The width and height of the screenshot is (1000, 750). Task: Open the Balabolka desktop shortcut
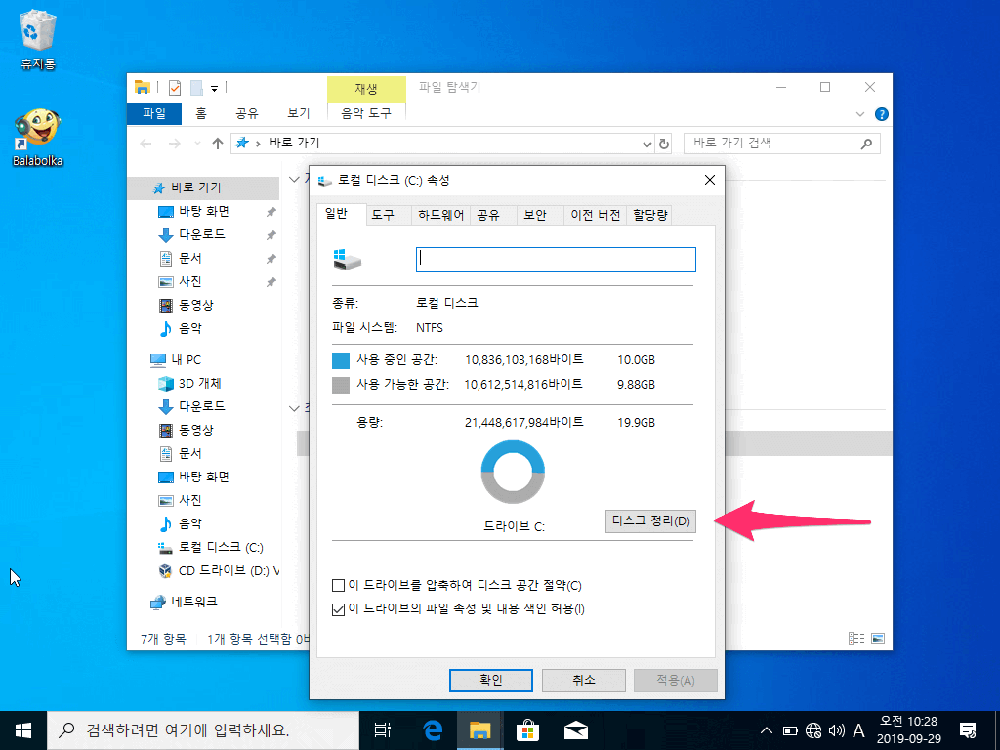click(38, 137)
